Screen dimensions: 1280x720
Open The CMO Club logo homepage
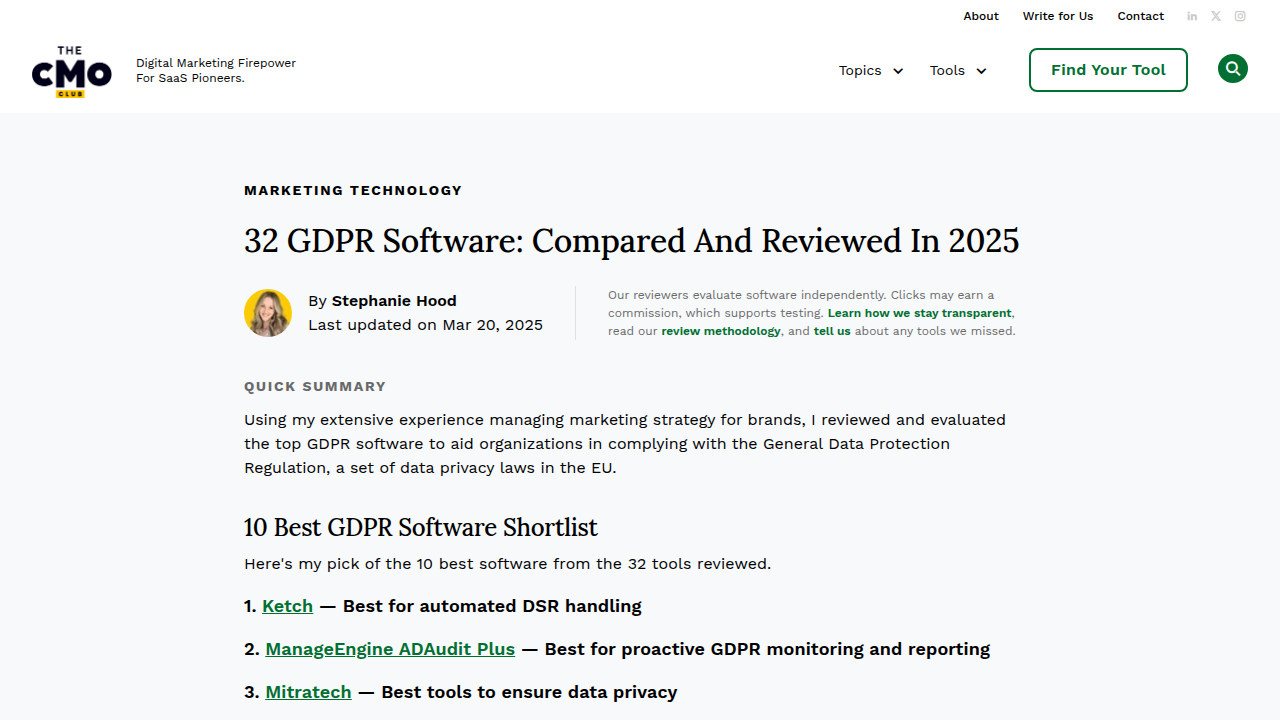tap(71, 71)
